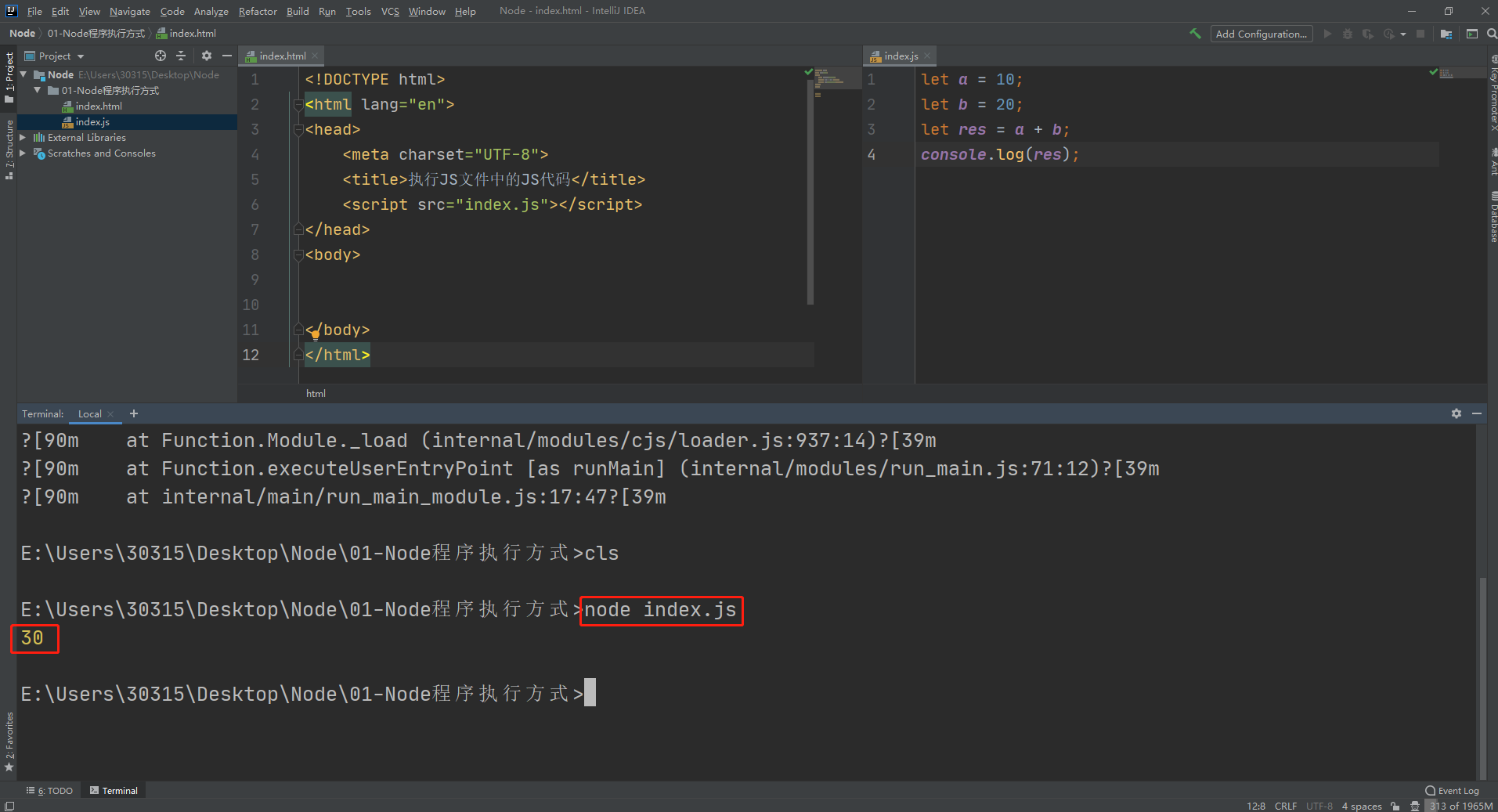Image resolution: width=1498 pixels, height=812 pixels.
Task: Click the Debug bug icon
Action: click(1348, 34)
